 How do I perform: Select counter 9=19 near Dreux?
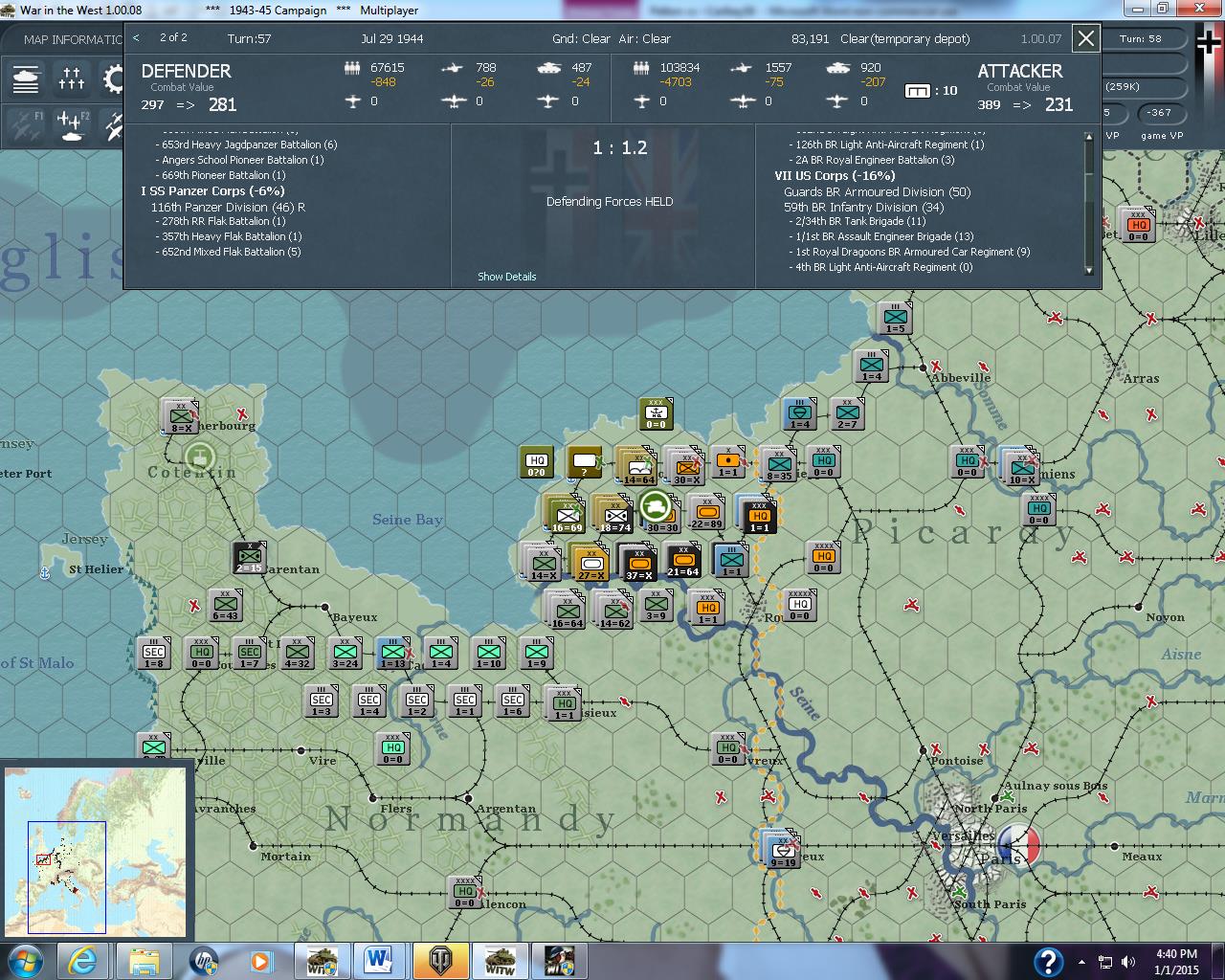784,850
